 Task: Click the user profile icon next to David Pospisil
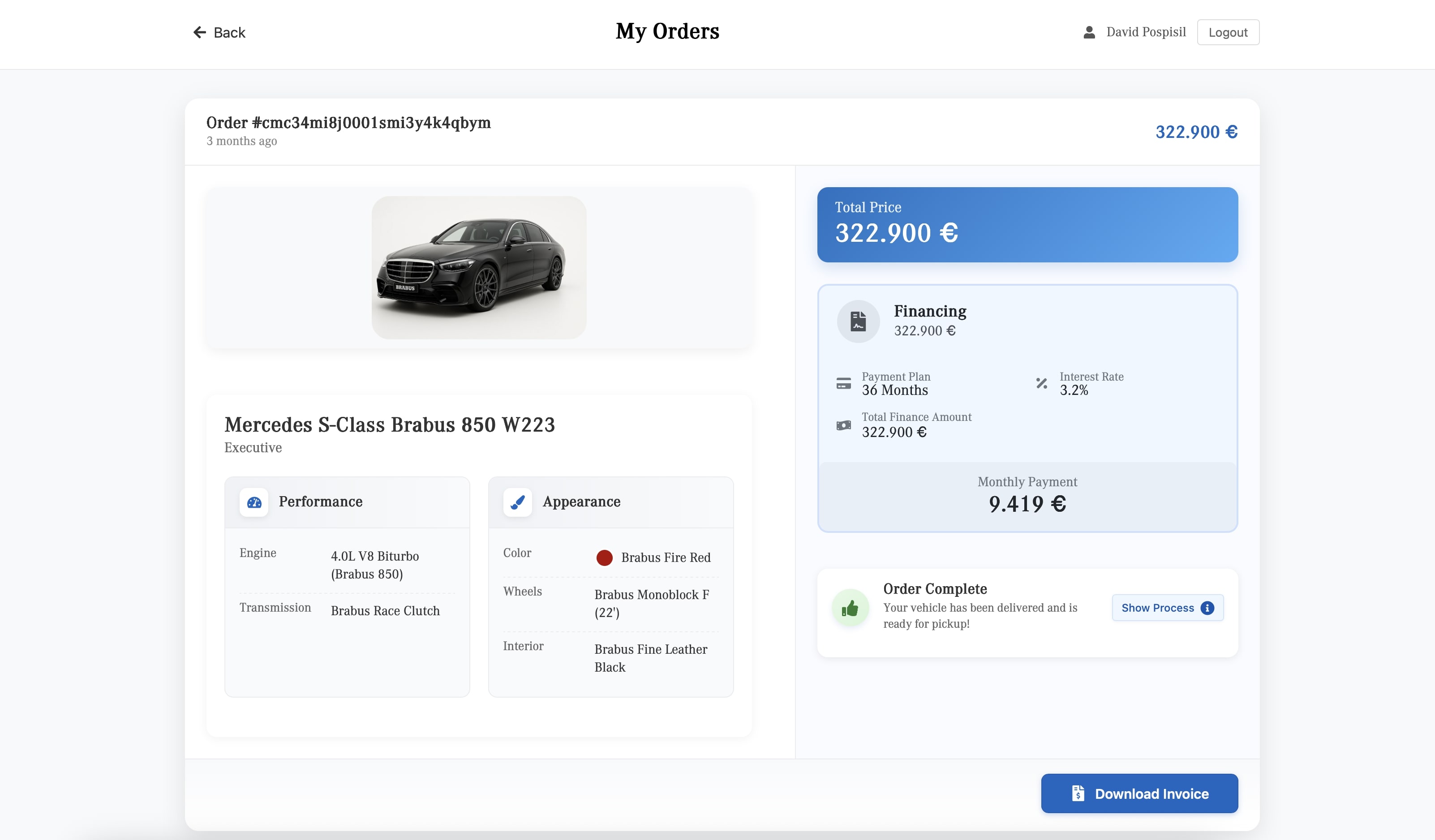[x=1088, y=32]
